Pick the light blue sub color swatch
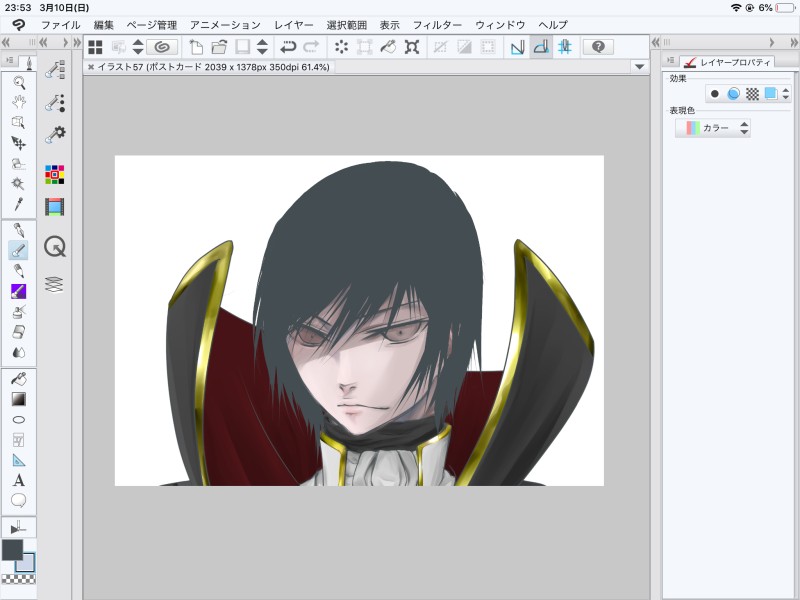The width and height of the screenshot is (800, 600). (27, 563)
